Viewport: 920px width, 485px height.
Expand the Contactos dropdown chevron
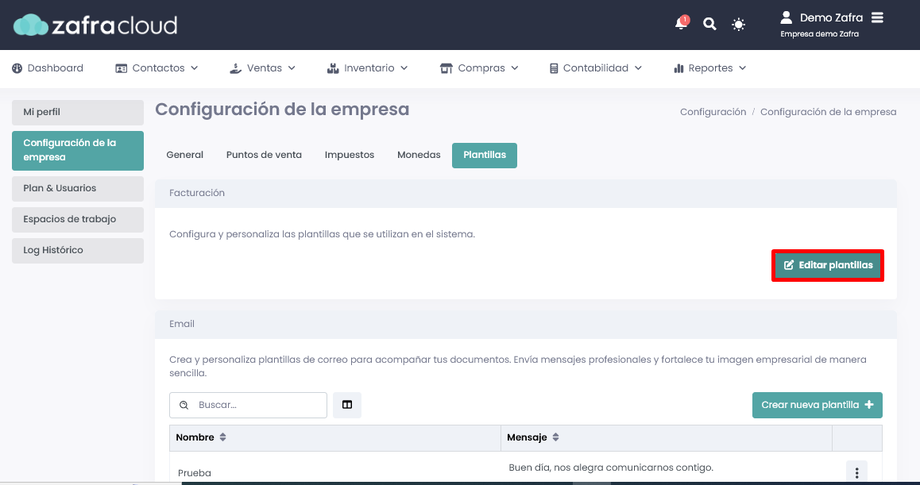click(194, 68)
